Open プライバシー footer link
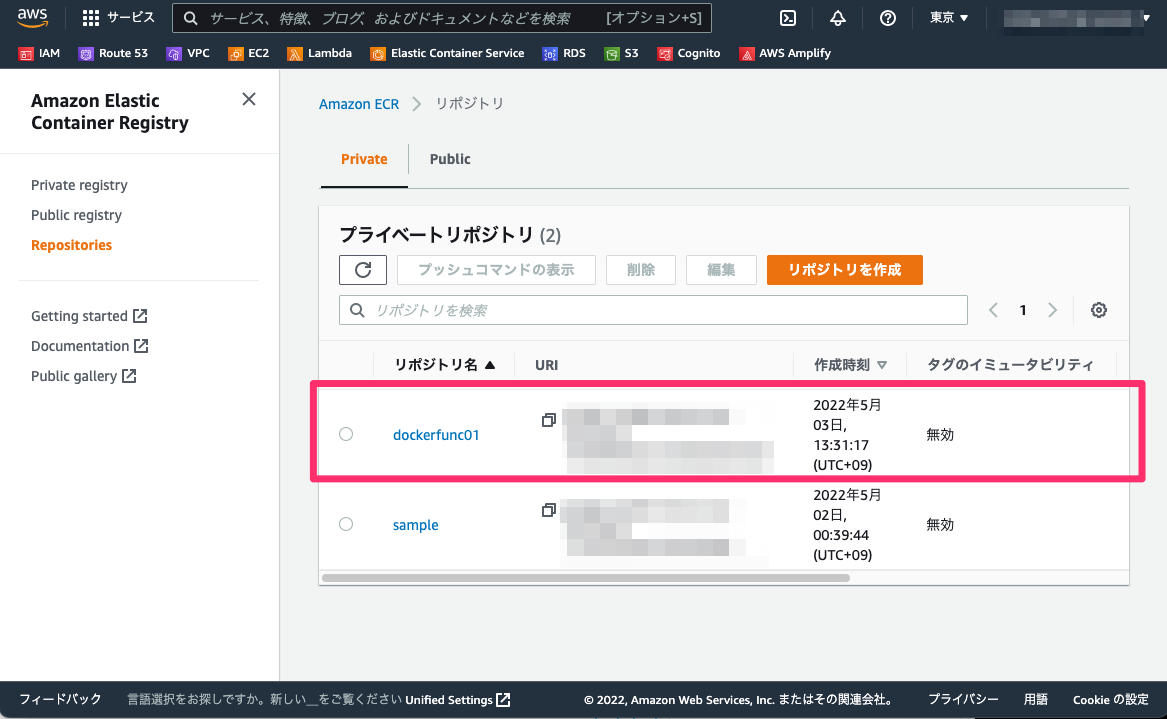The height and width of the screenshot is (719, 1167). pos(962,700)
